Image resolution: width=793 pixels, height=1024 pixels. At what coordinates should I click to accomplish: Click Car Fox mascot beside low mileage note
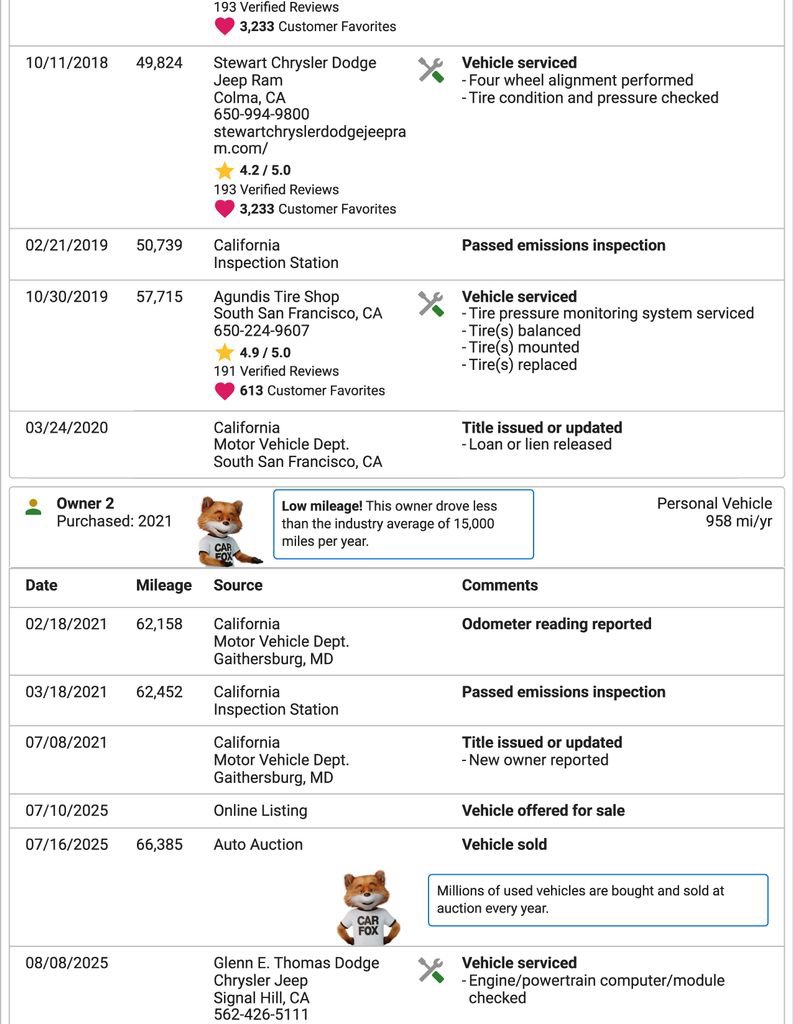pos(227,530)
